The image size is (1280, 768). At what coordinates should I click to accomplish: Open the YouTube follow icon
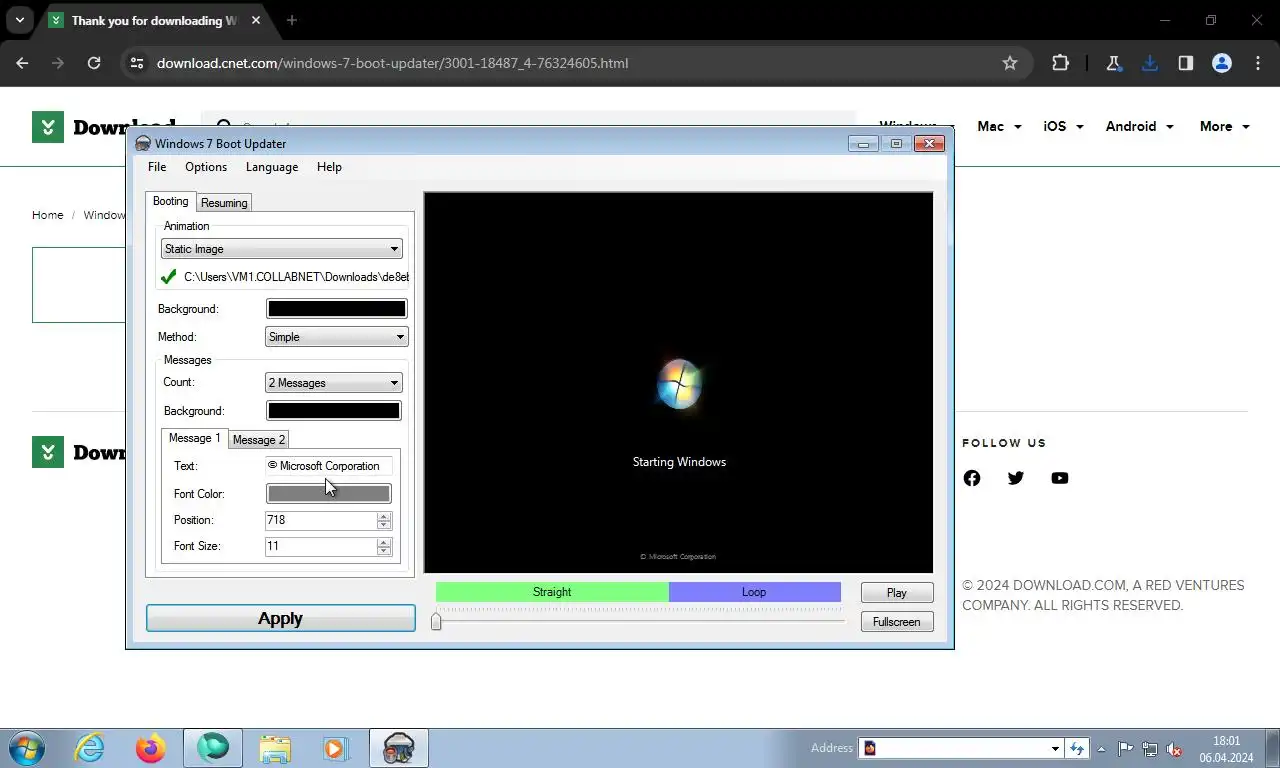tap(1060, 478)
